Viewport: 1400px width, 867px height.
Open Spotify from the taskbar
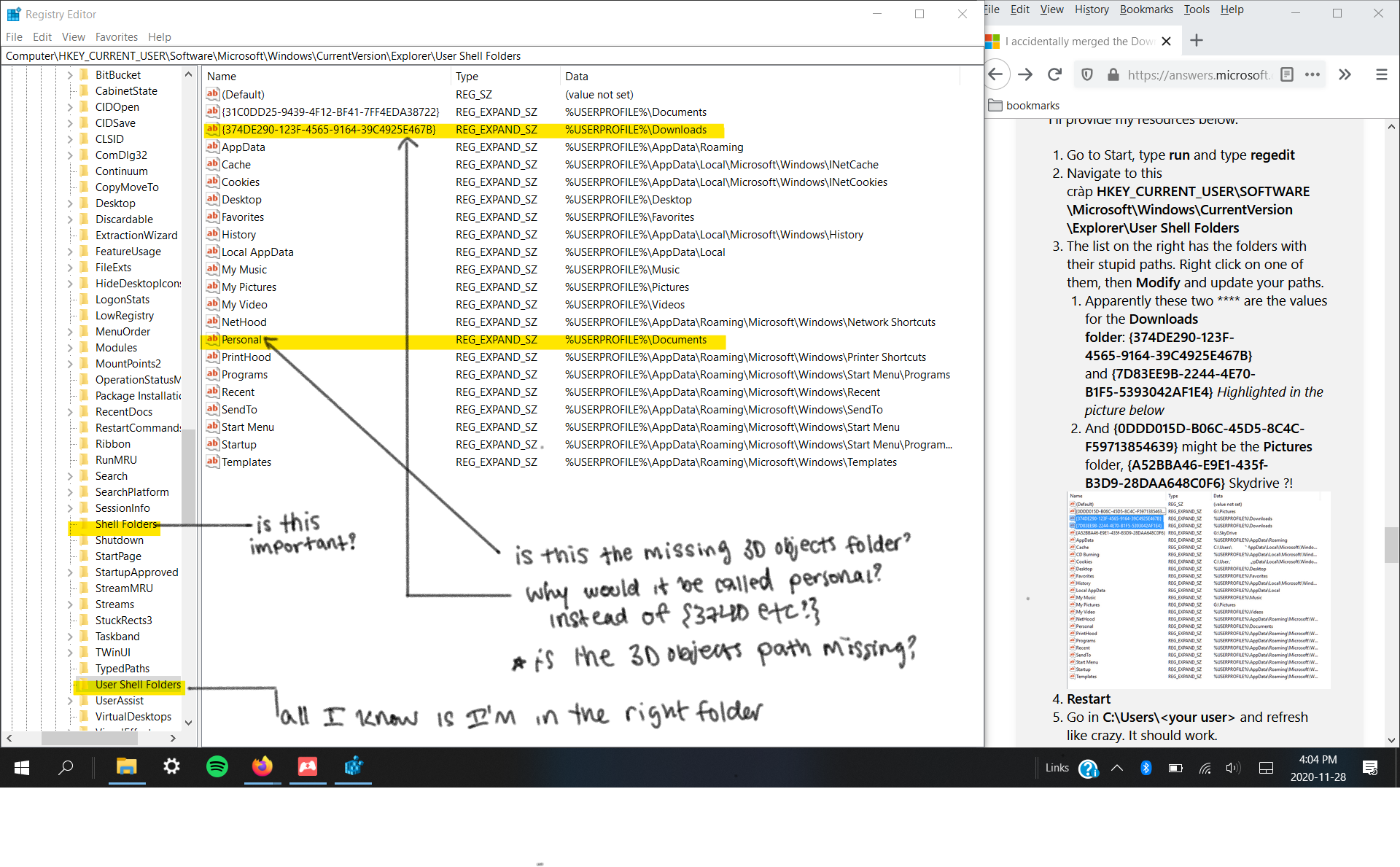[x=217, y=766]
